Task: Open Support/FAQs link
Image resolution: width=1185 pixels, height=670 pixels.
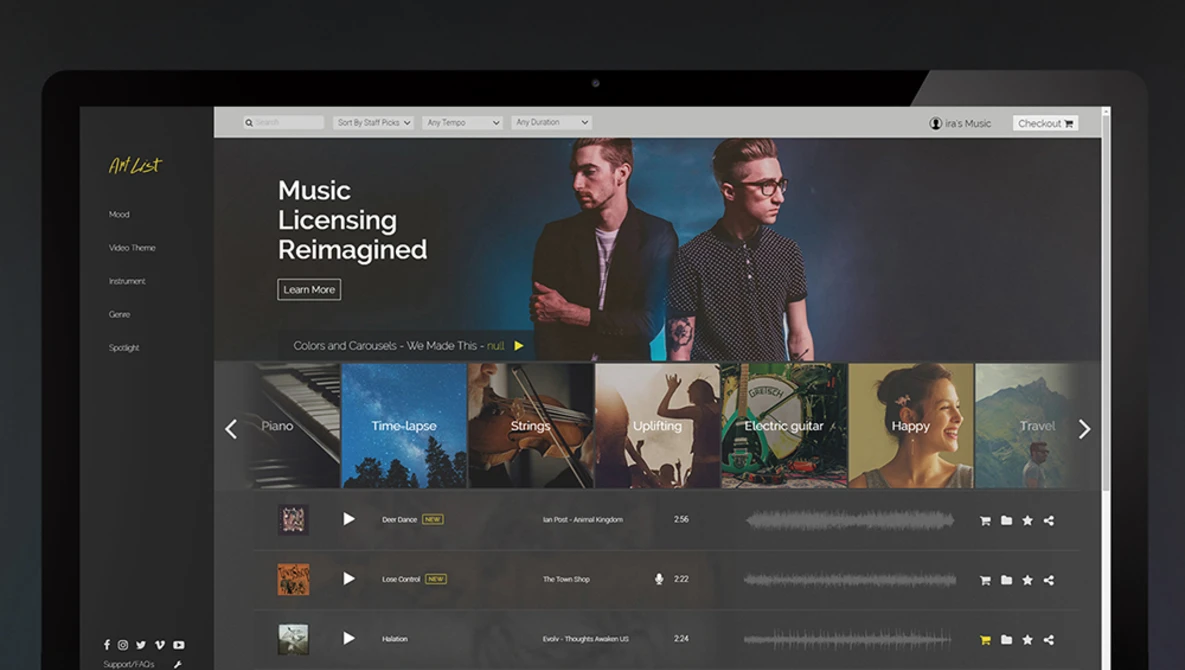Action: pyautogui.click(x=128, y=664)
